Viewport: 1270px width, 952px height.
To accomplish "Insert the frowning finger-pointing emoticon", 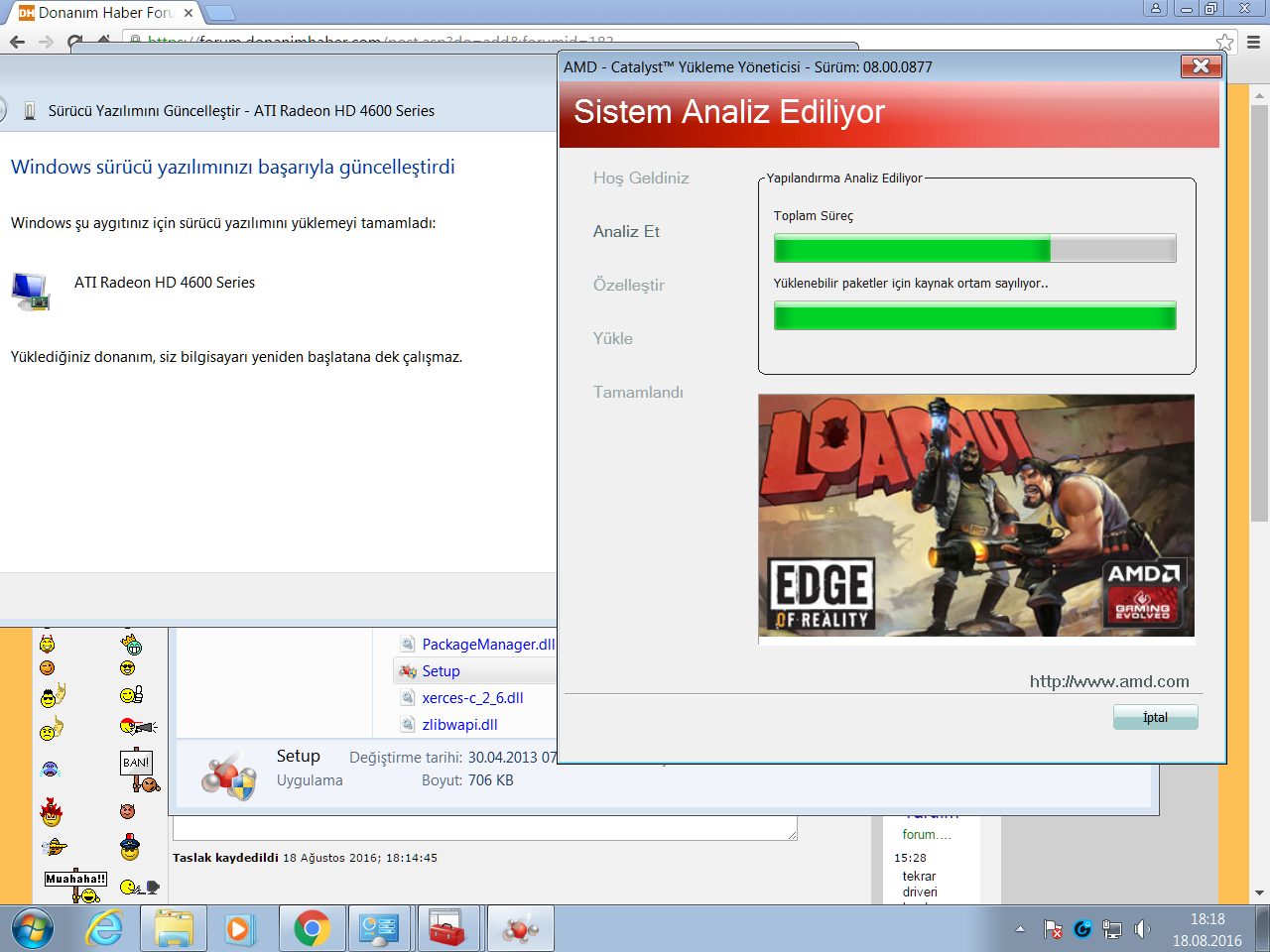I will coord(52,729).
